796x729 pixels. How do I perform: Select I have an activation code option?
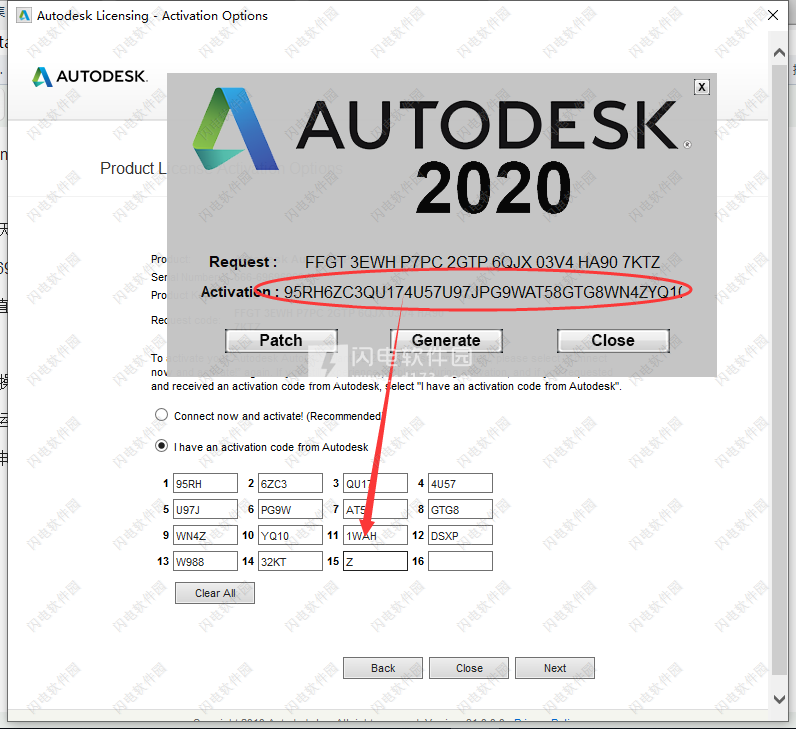click(161, 446)
